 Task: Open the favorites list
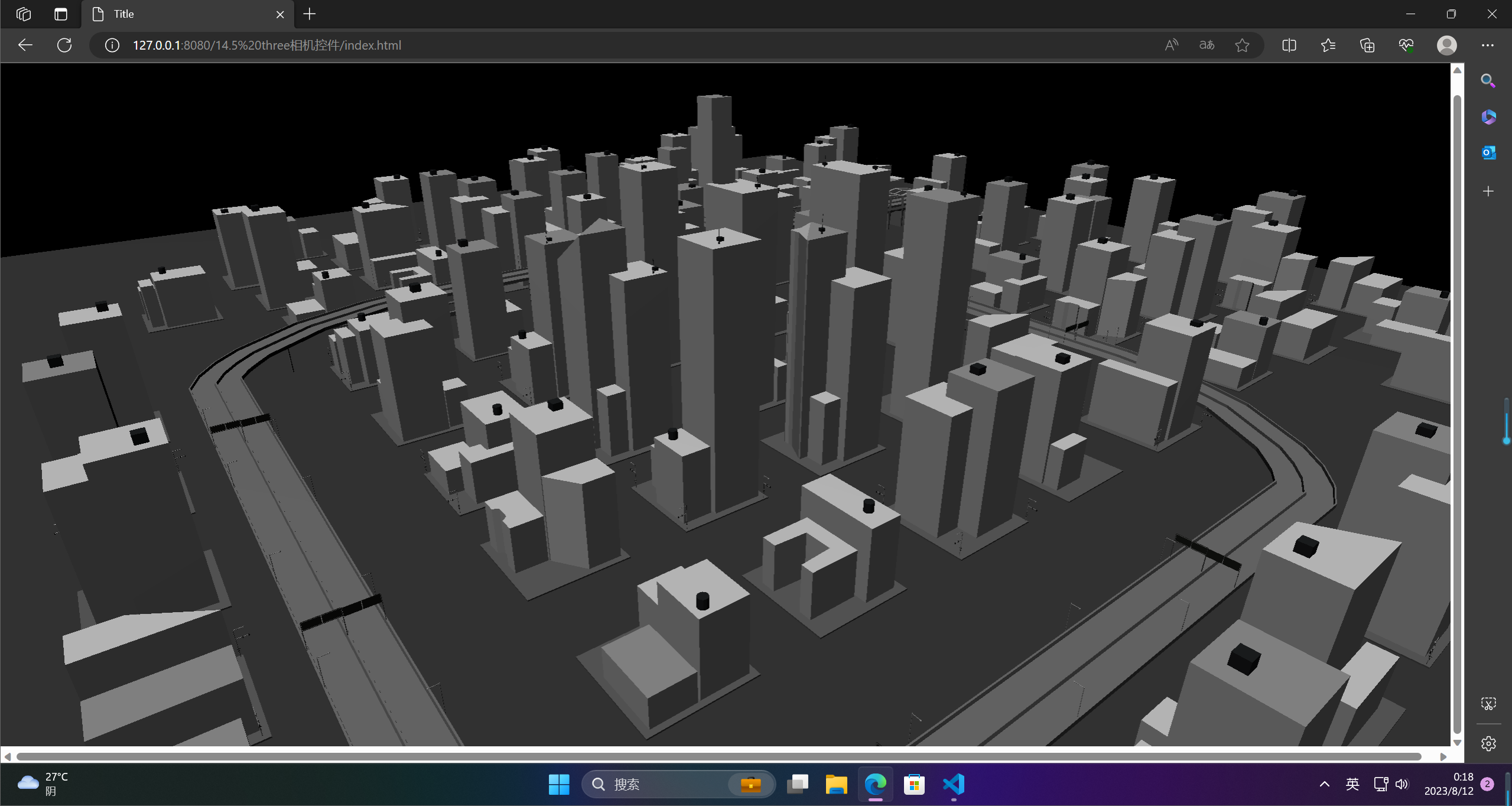[1328, 45]
